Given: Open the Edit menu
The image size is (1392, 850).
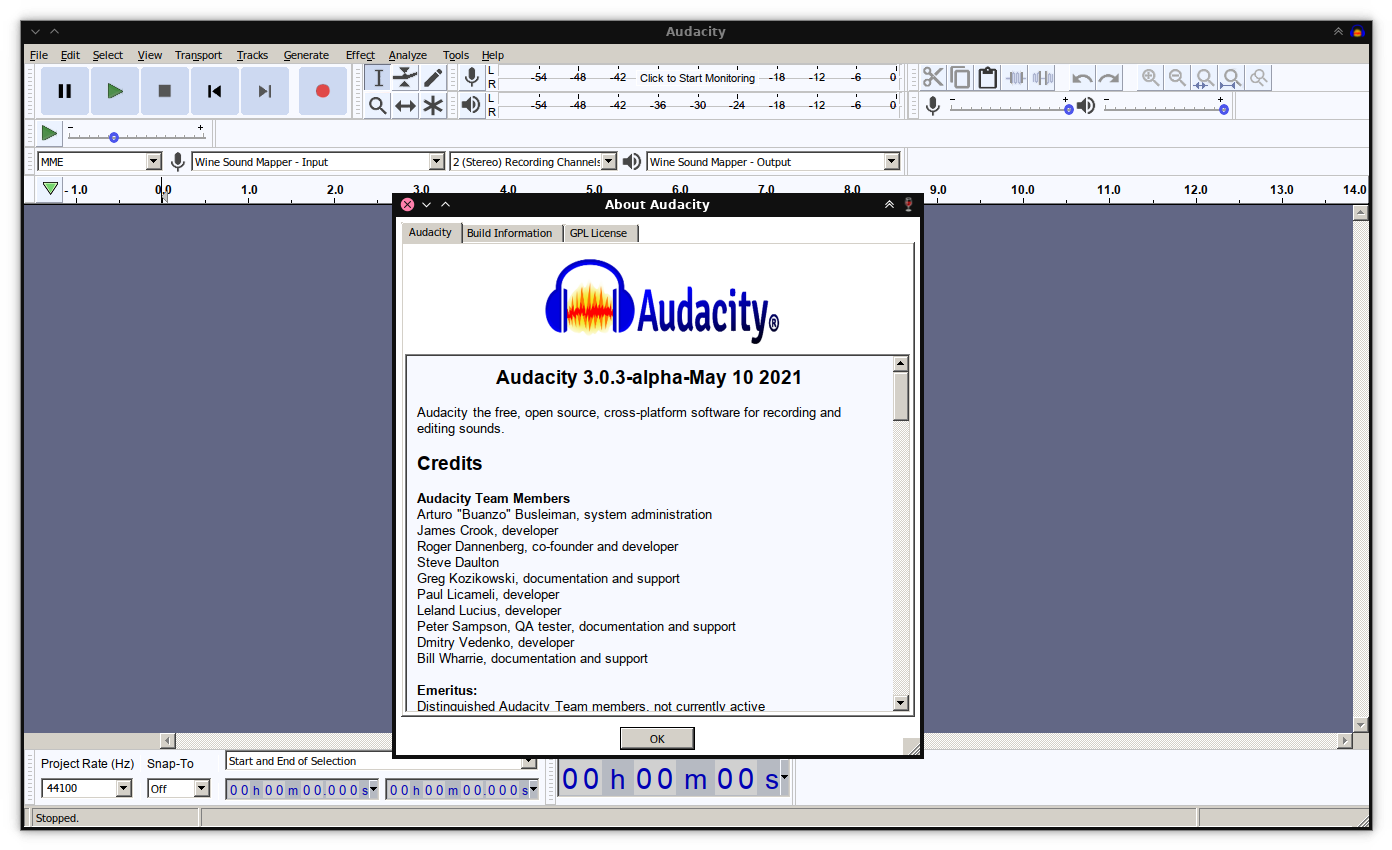Looking at the screenshot, I should 70,55.
